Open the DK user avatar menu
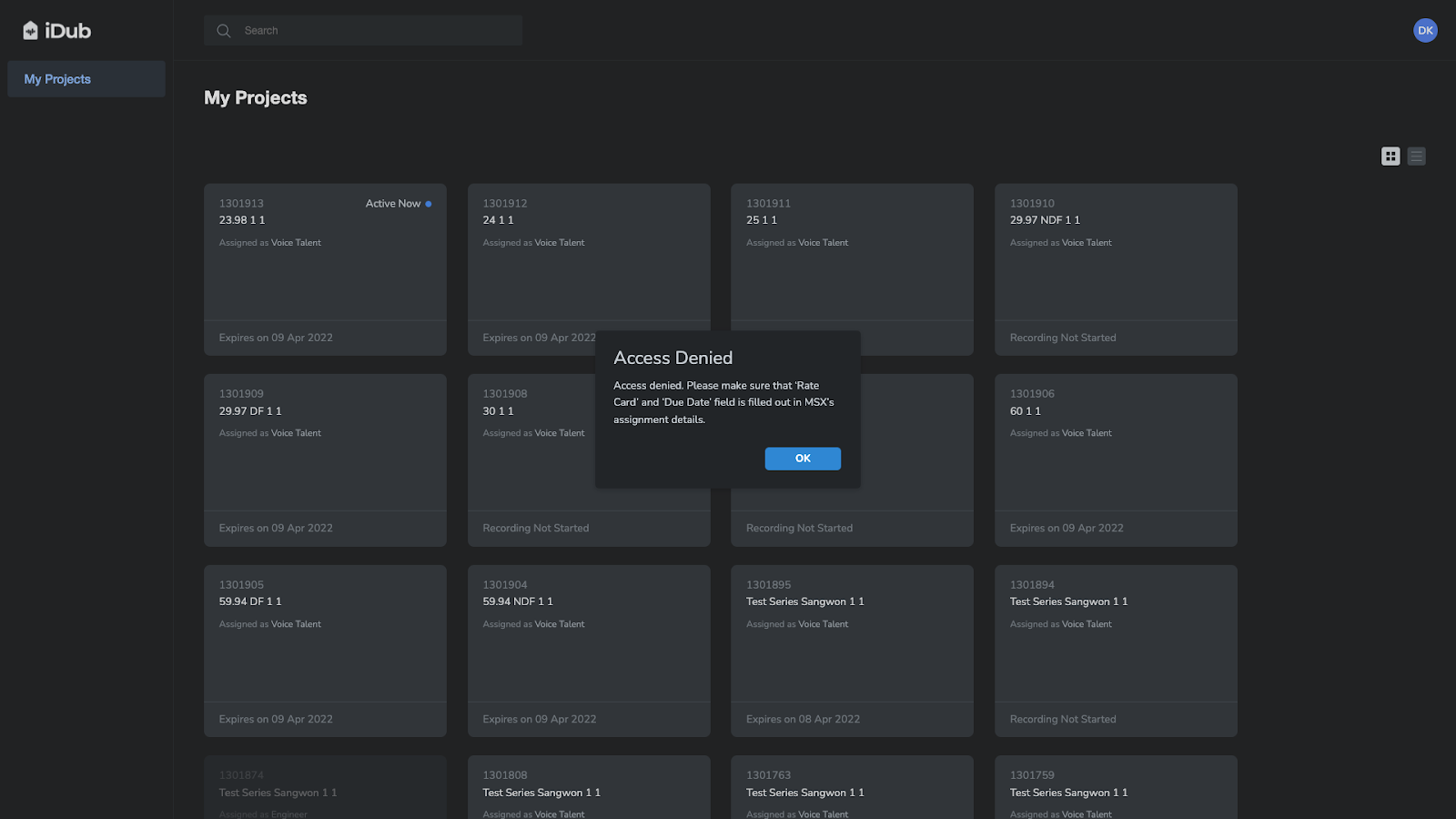This screenshot has height=819, width=1456. [x=1425, y=30]
